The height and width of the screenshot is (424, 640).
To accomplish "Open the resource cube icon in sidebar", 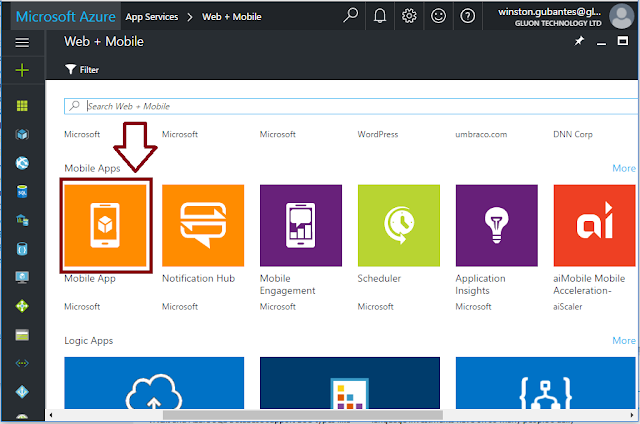I will click(x=22, y=134).
